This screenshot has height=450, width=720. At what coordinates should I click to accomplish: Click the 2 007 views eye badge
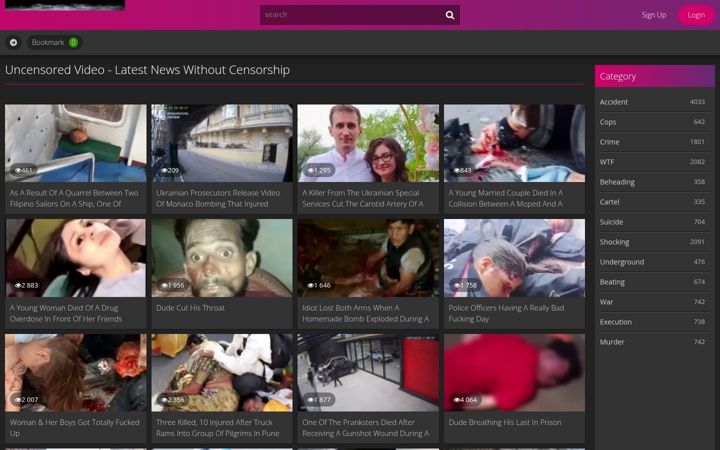coord(26,400)
